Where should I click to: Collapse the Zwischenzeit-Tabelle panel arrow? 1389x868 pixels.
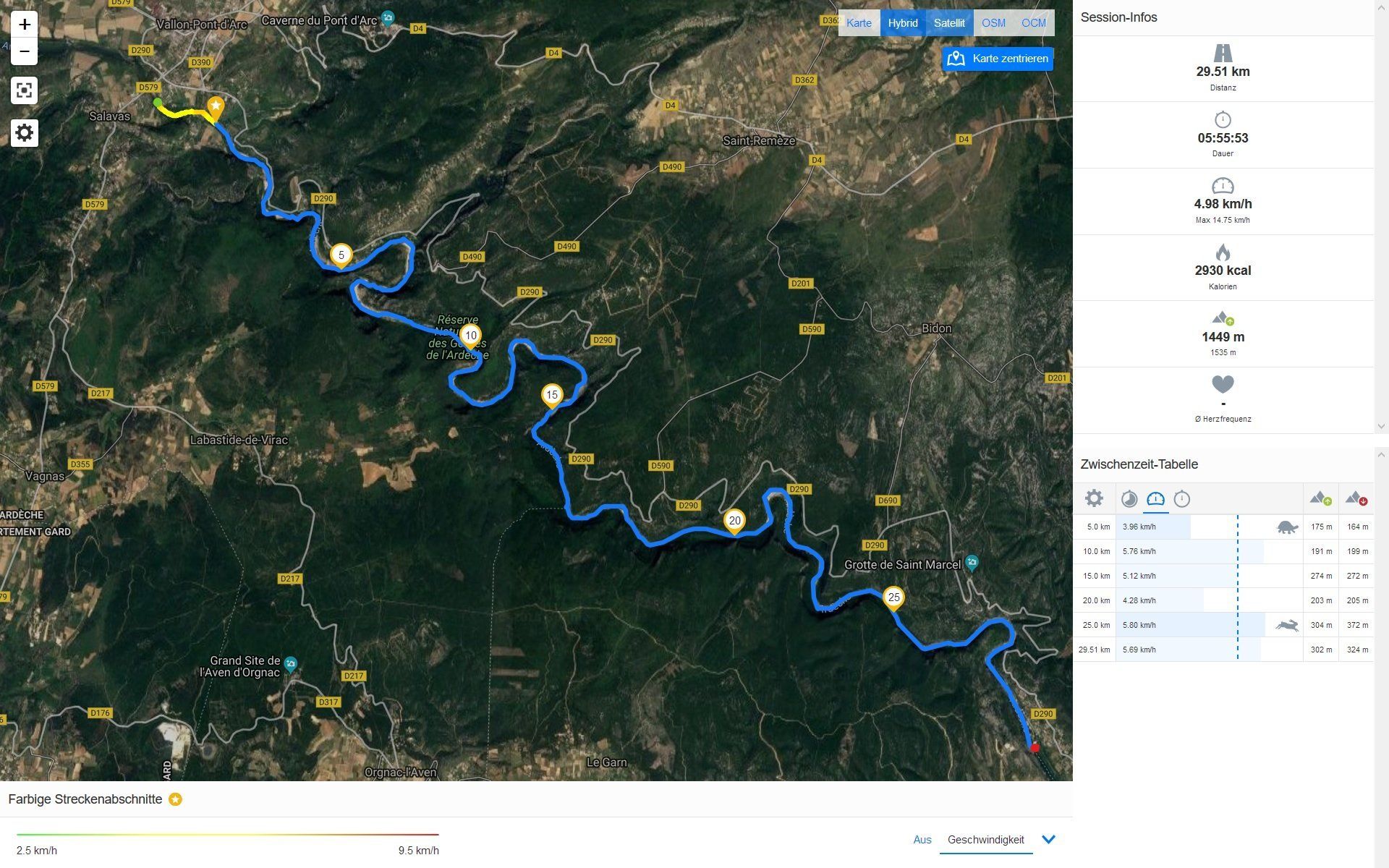click(x=1380, y=455)
